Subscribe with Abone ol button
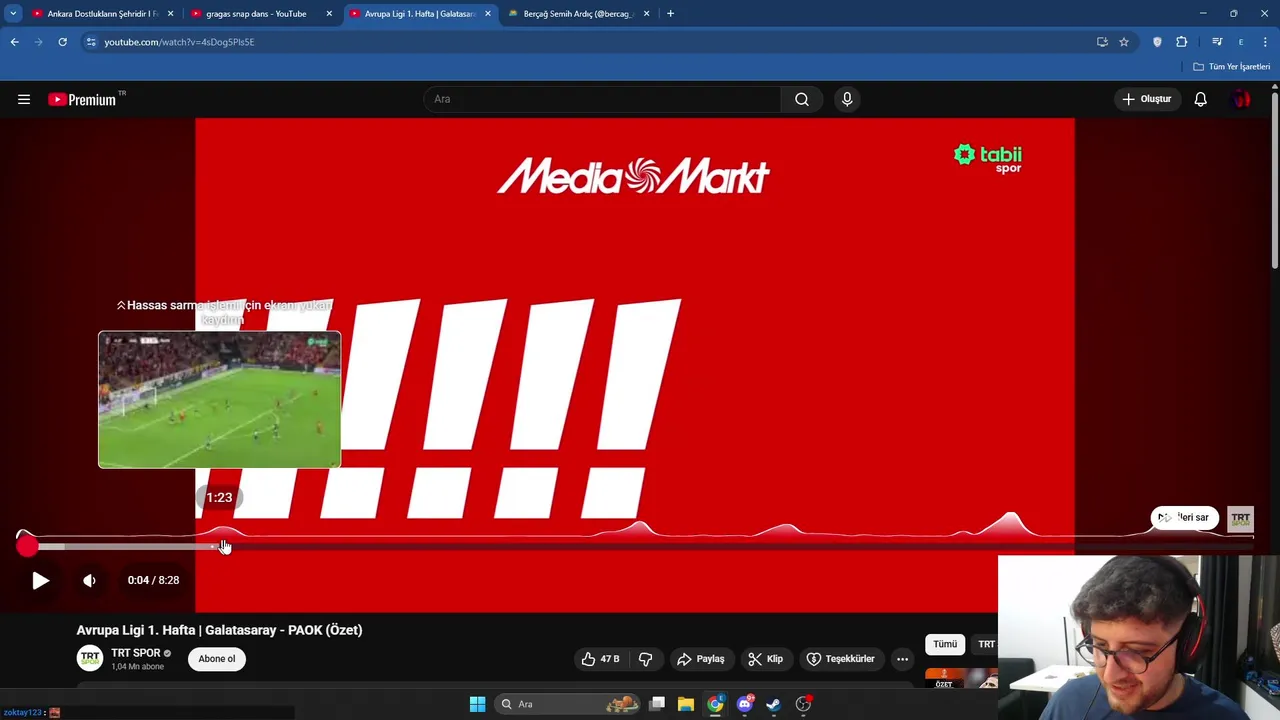 (x=217, y=659)
